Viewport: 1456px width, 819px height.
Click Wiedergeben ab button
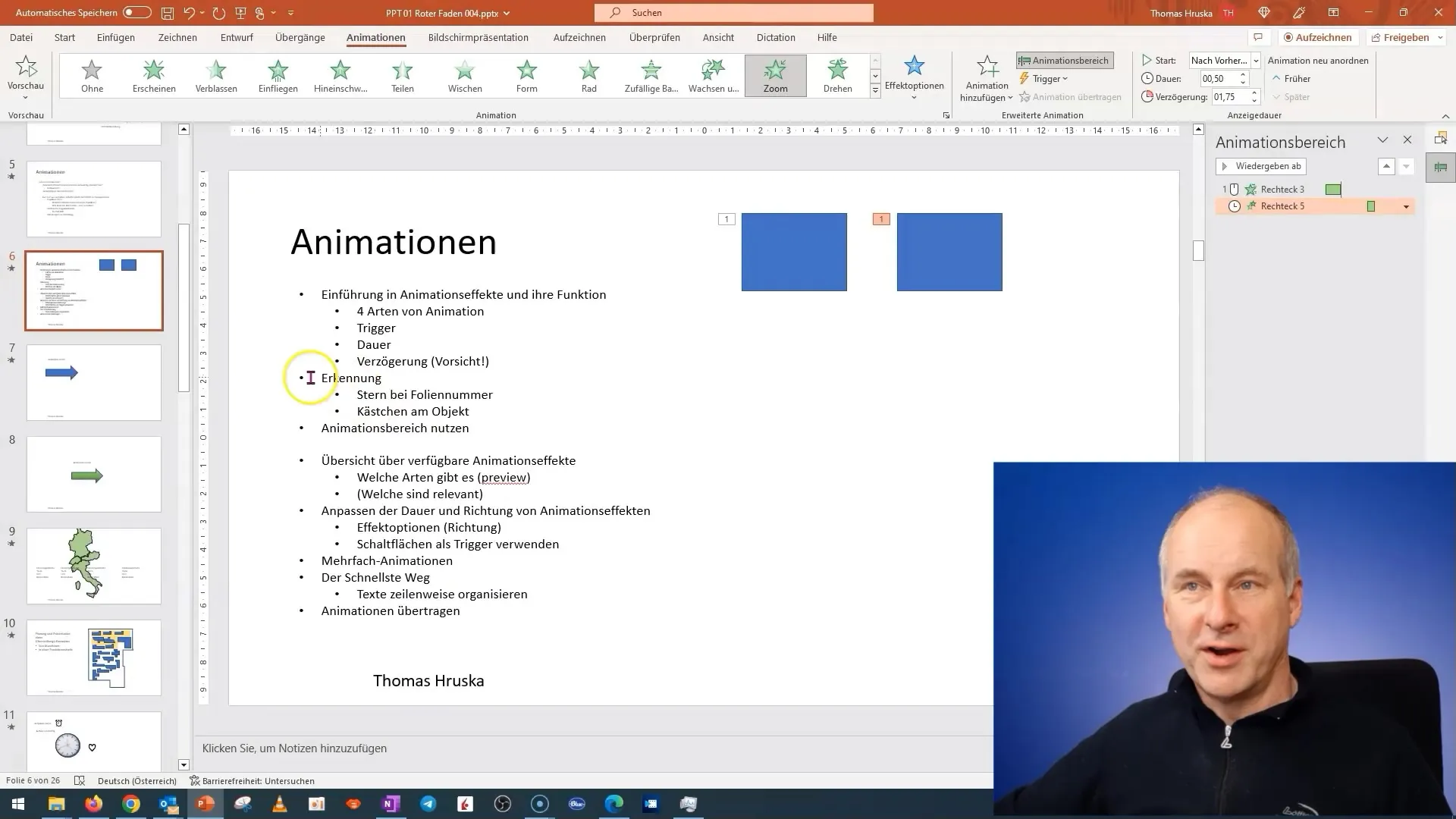pos(1260,166)
